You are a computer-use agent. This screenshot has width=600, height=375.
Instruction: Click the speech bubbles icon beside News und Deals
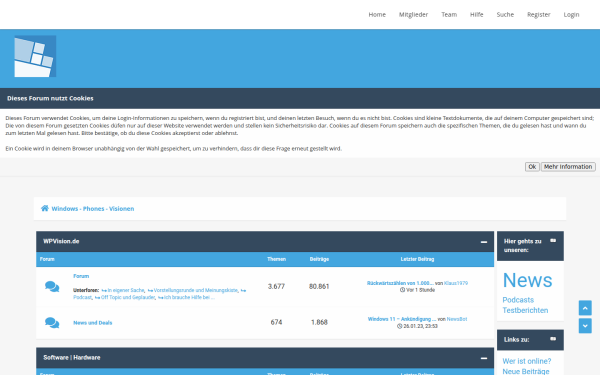[x=52, y=322]
